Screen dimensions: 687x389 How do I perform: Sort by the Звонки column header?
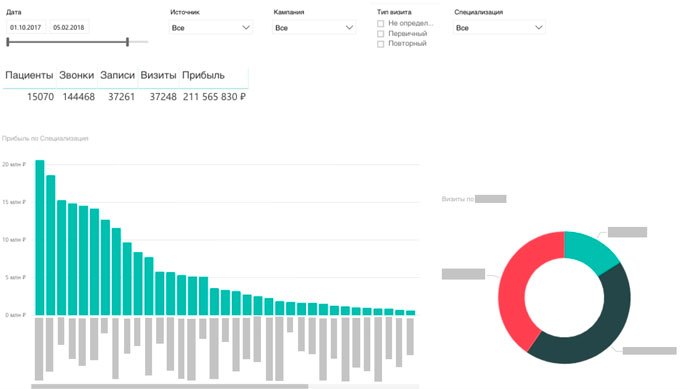(77, 75)
